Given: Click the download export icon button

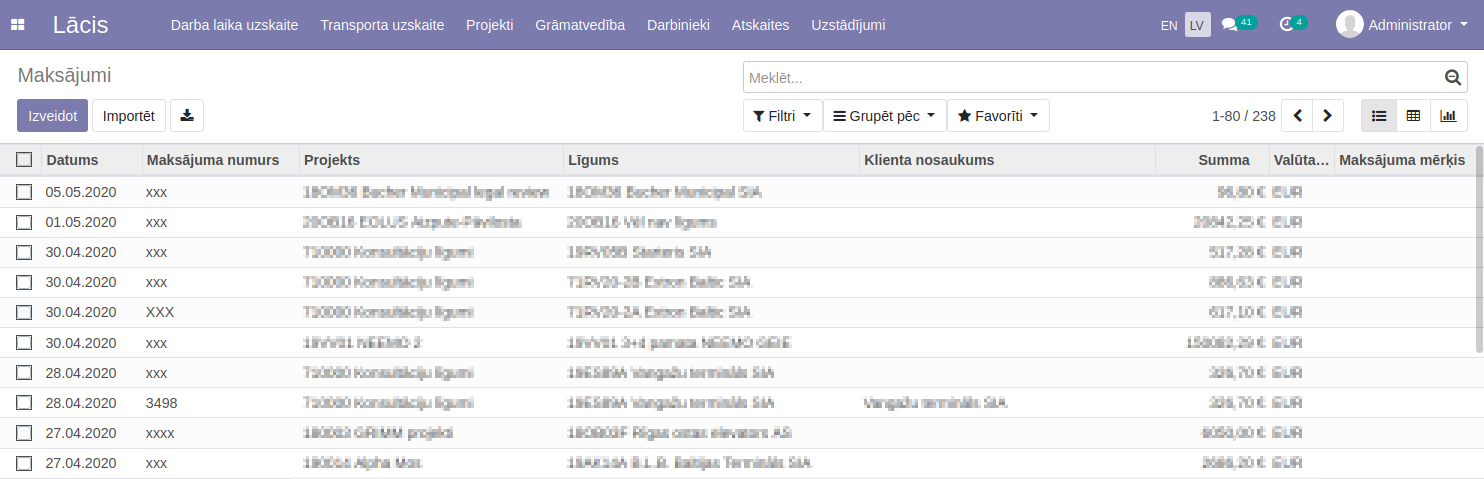Looking at the screenshot, I should click(187, 116).
